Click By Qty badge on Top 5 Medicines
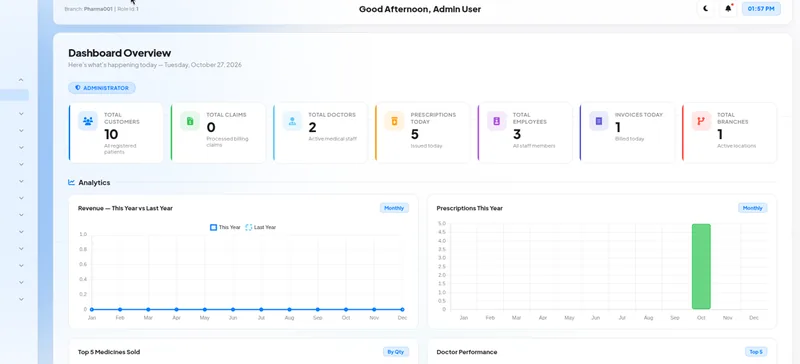 click(x=396, y=352)
